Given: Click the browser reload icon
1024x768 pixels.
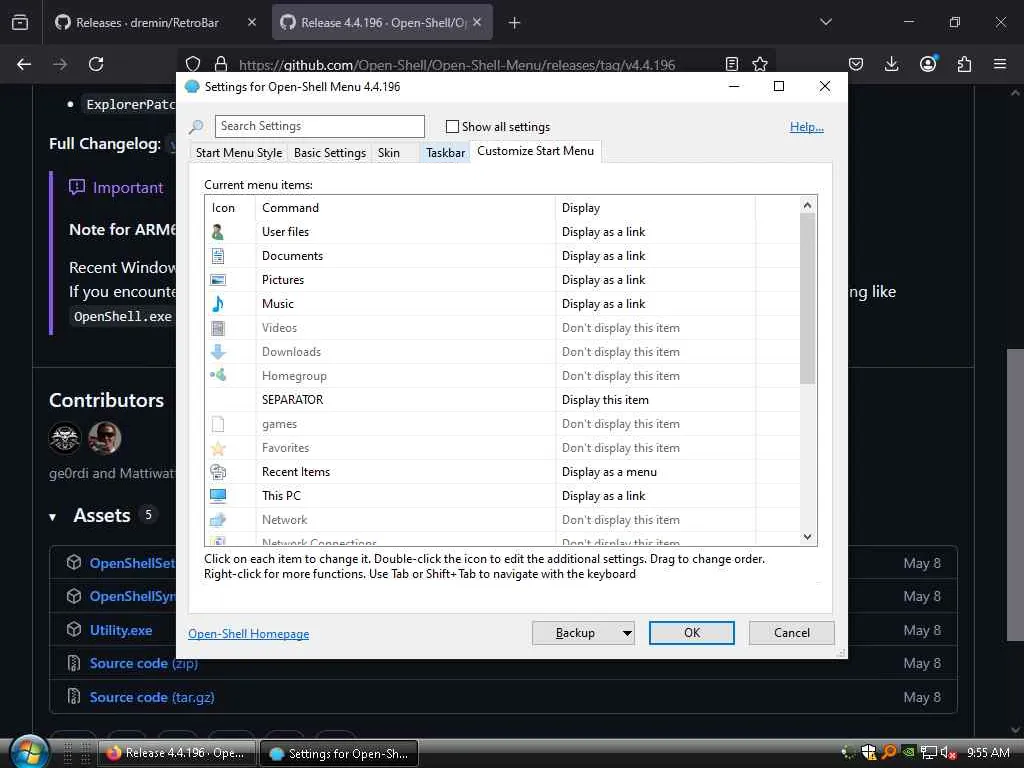Looking at the screenshot, I should (x=96, y=64).
